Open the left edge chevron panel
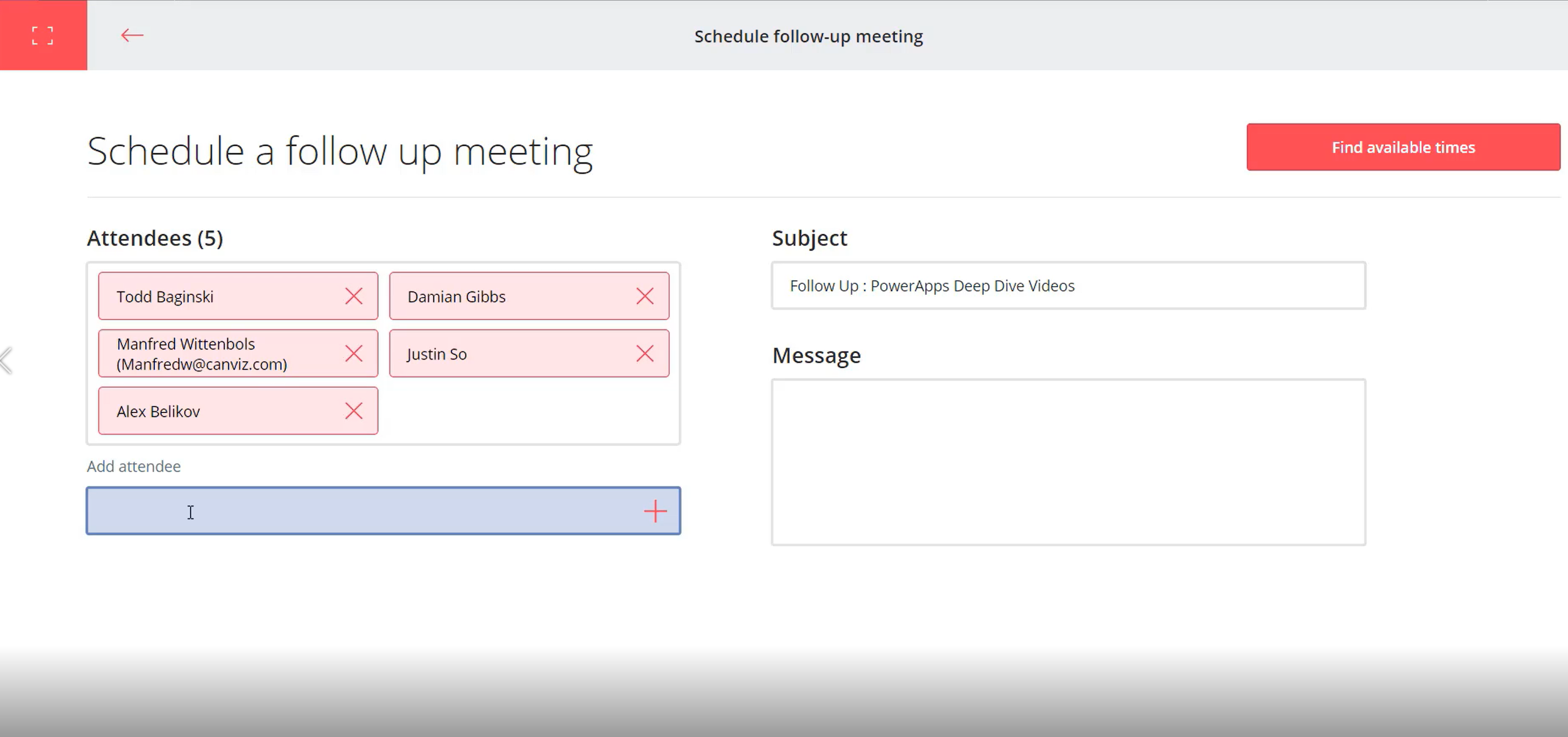Image resolution: width=1568 pixels, height=737 pixels. pos(6,360)
